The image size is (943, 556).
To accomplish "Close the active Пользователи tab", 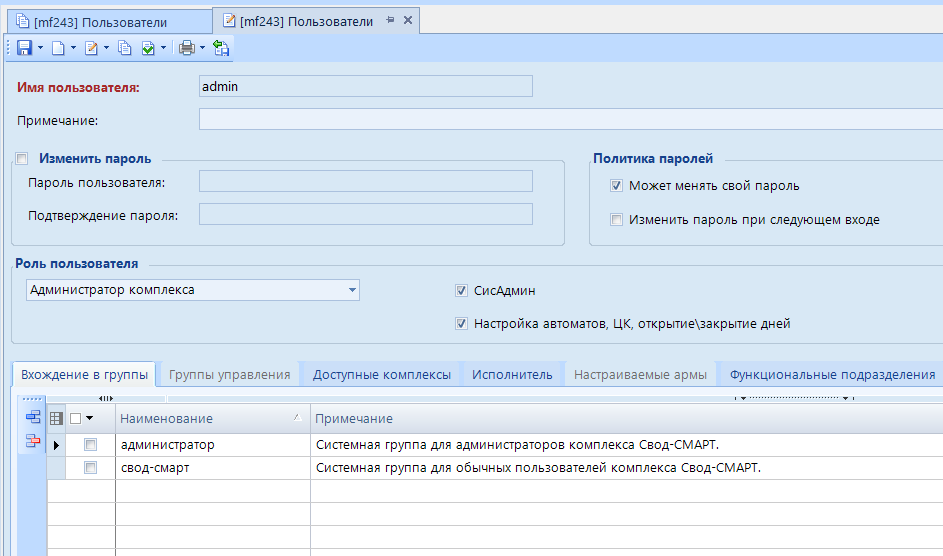I will point(408,20).
